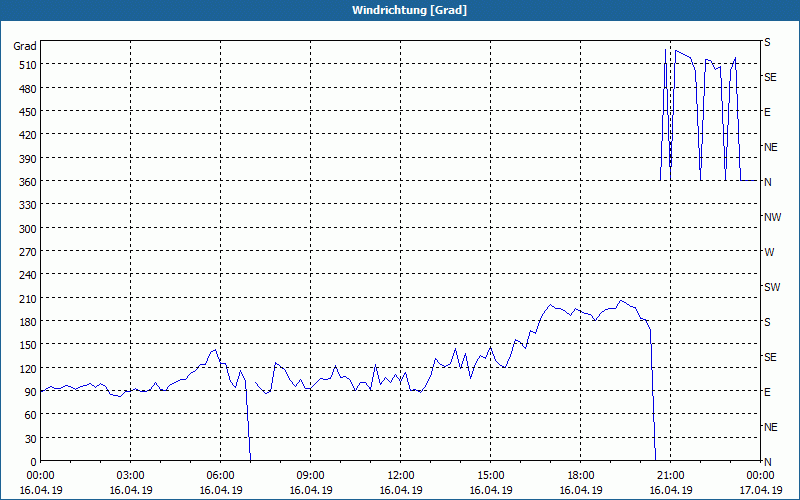Click the 'SW' compass label
This screenshot has width=800, height=500.
tap(772, 287)
